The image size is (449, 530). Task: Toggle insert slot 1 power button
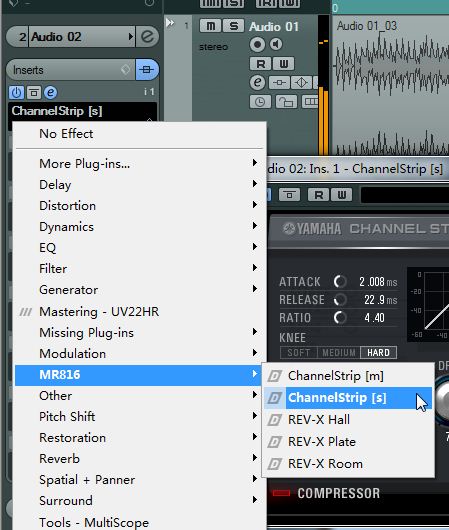click(16, 92)
